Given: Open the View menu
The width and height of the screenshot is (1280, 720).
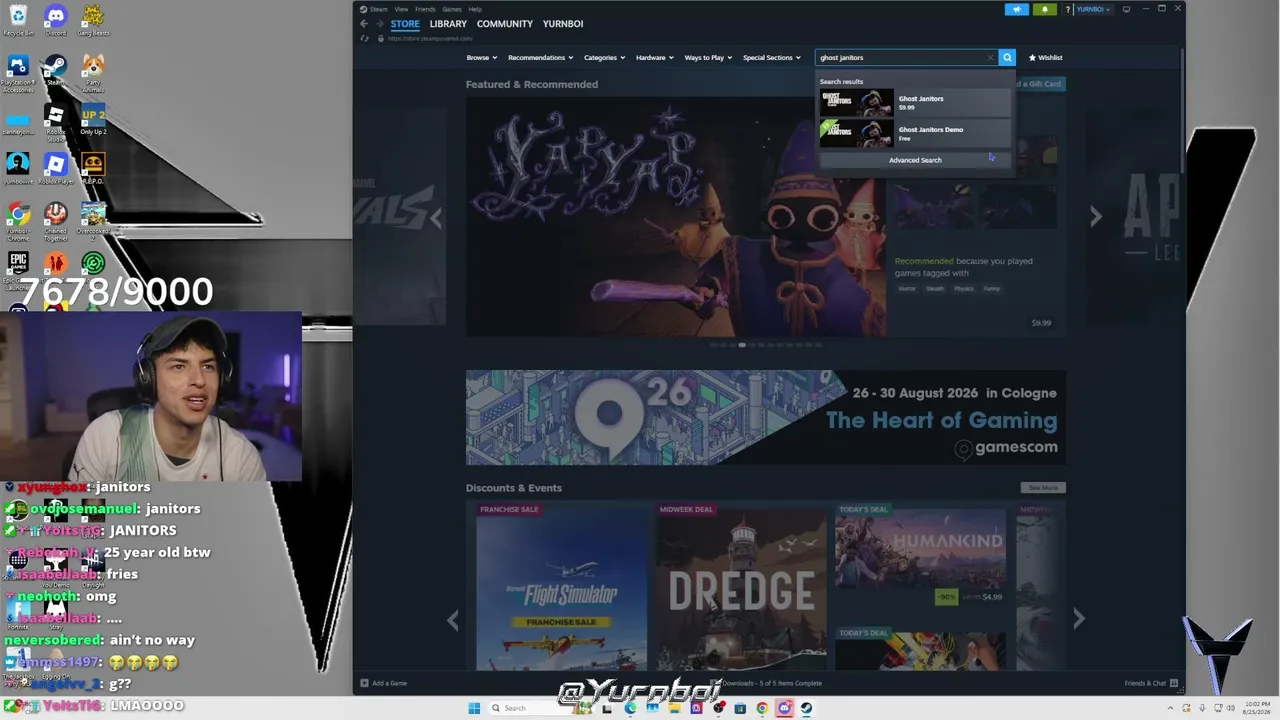Looking at the screenshot, I should pos(401,9).
